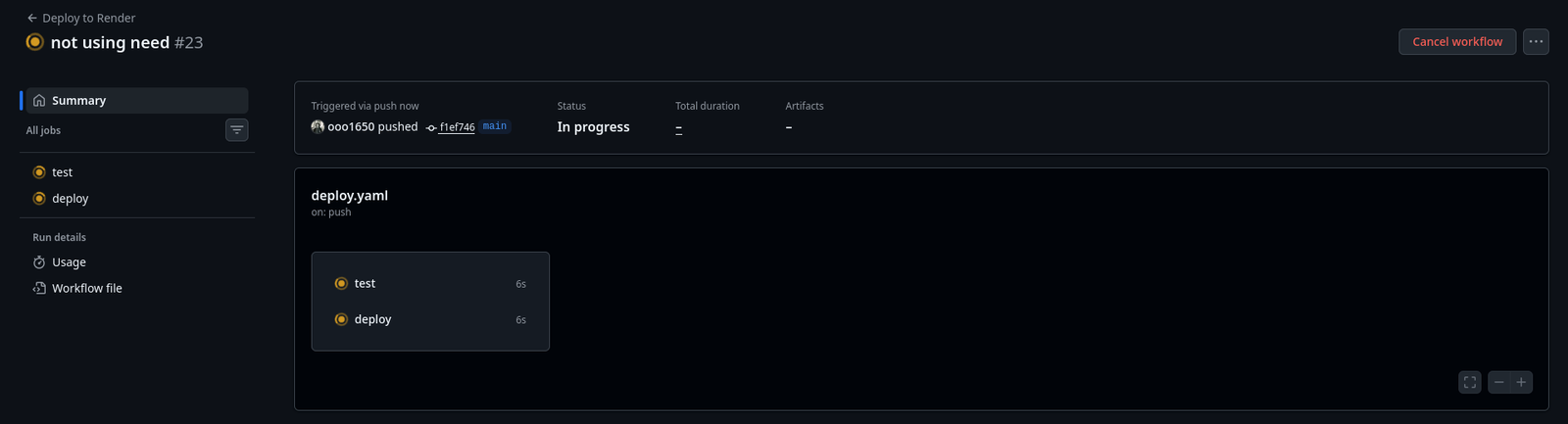This screenshot has width=1568, height=424.
Task: Open the jobs filter icon button
Action: (236, 130)
